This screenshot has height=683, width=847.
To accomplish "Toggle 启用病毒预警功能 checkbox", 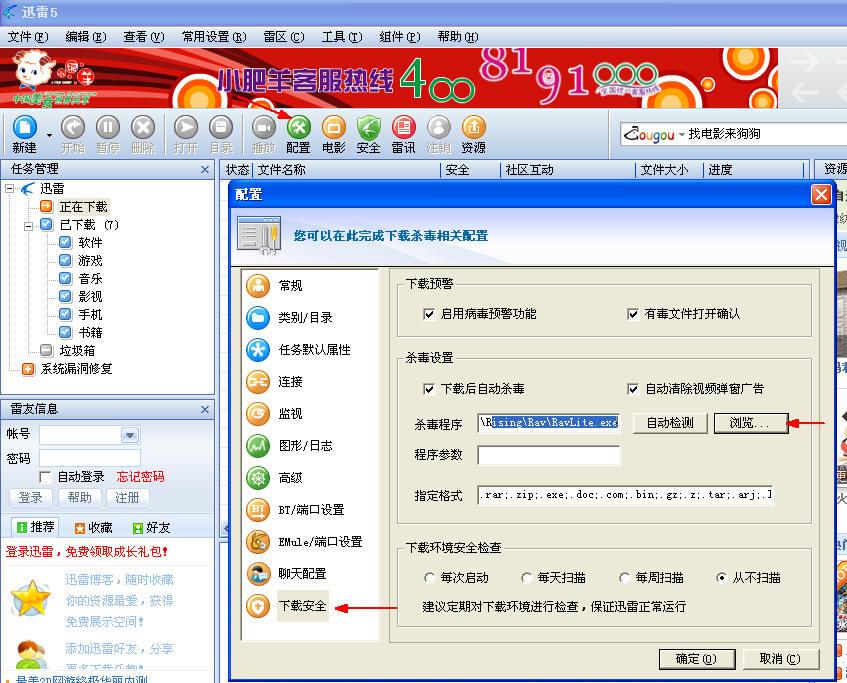I will [x=429, y=314].
